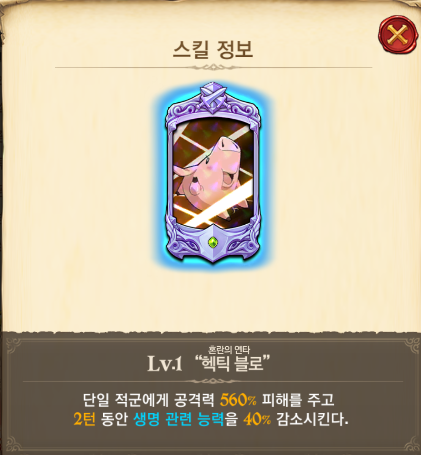The width and height of the screenshot is (421, 455).
Task: Click the orange 2턴 duration text
Action: [x=85, y=419]
